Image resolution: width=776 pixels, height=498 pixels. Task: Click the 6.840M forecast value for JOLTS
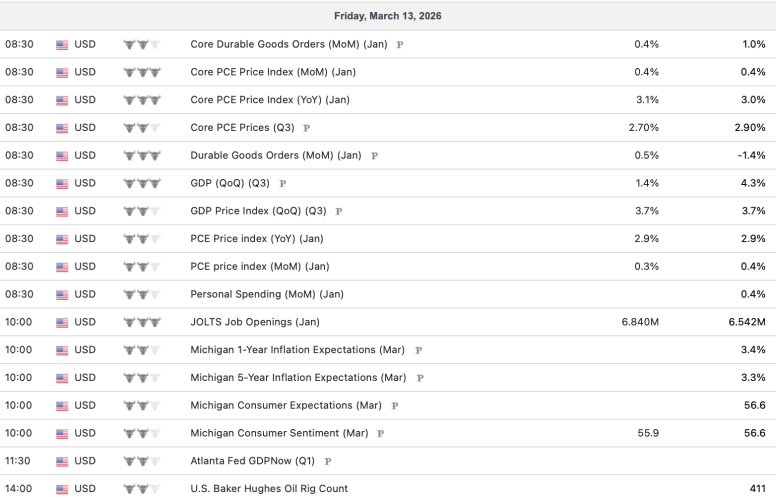(640, 323)
